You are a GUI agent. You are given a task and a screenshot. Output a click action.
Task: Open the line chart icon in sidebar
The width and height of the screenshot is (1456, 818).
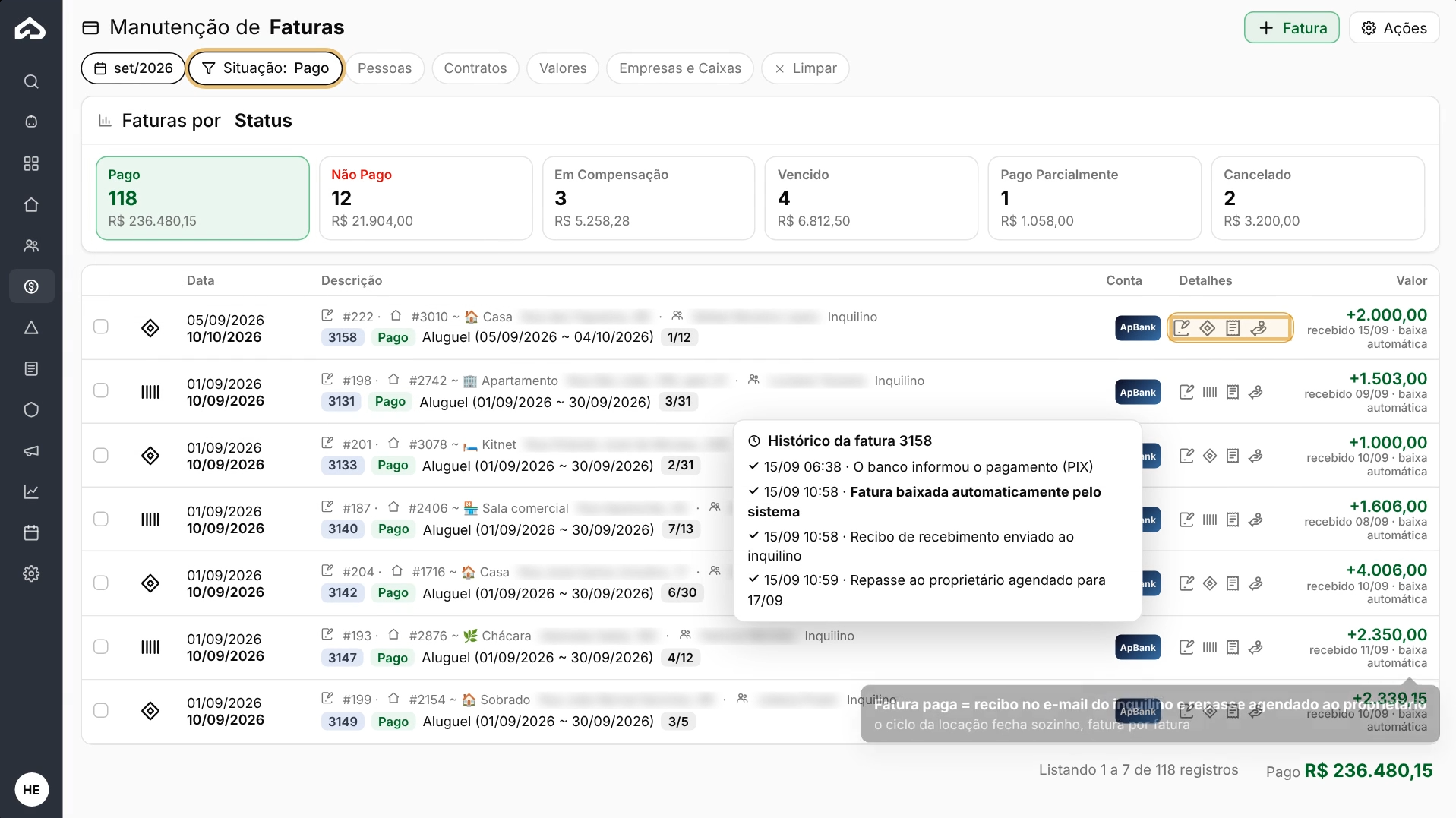coord(31,491)
